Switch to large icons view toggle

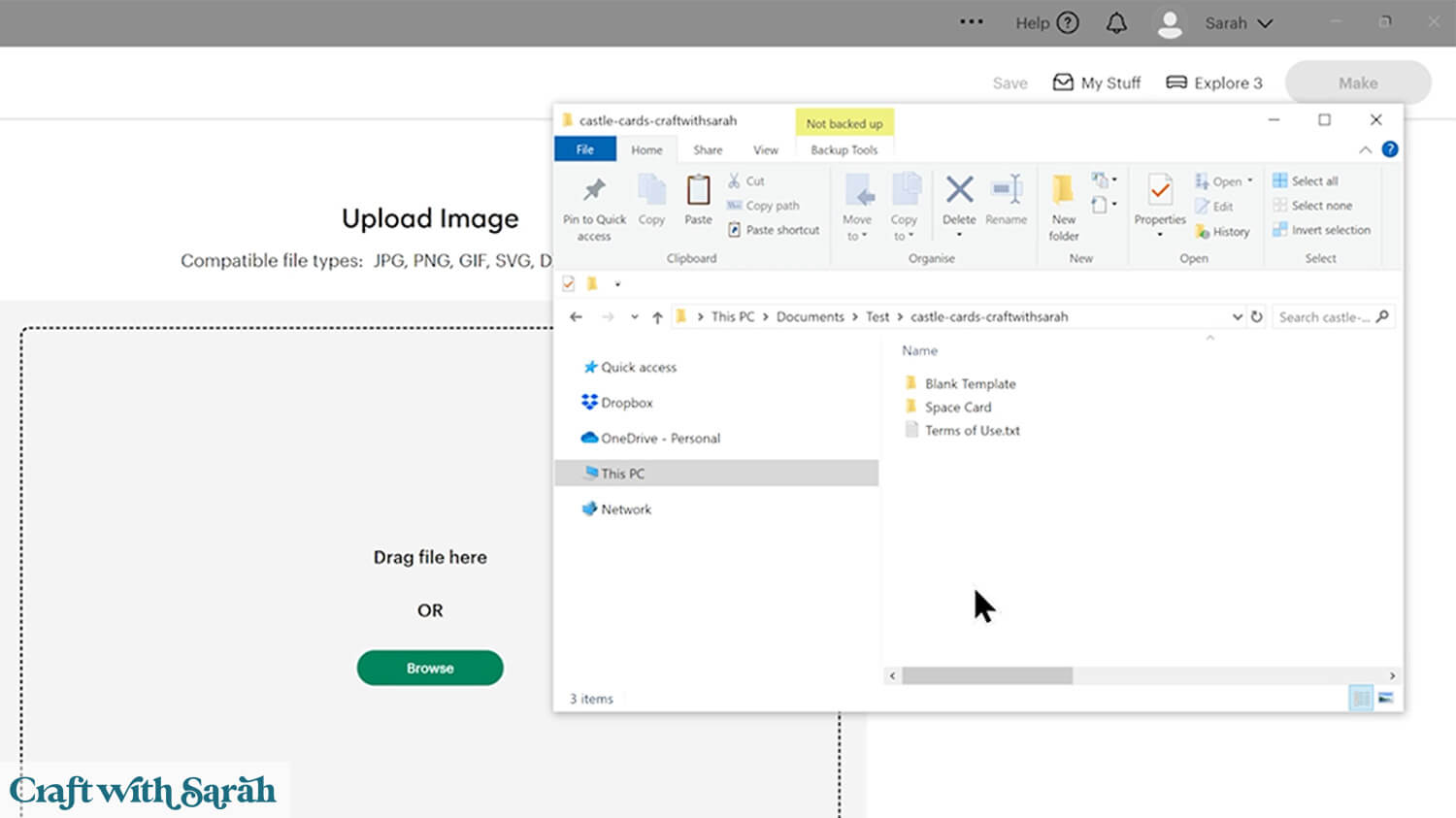click(x=1385, y=698)
